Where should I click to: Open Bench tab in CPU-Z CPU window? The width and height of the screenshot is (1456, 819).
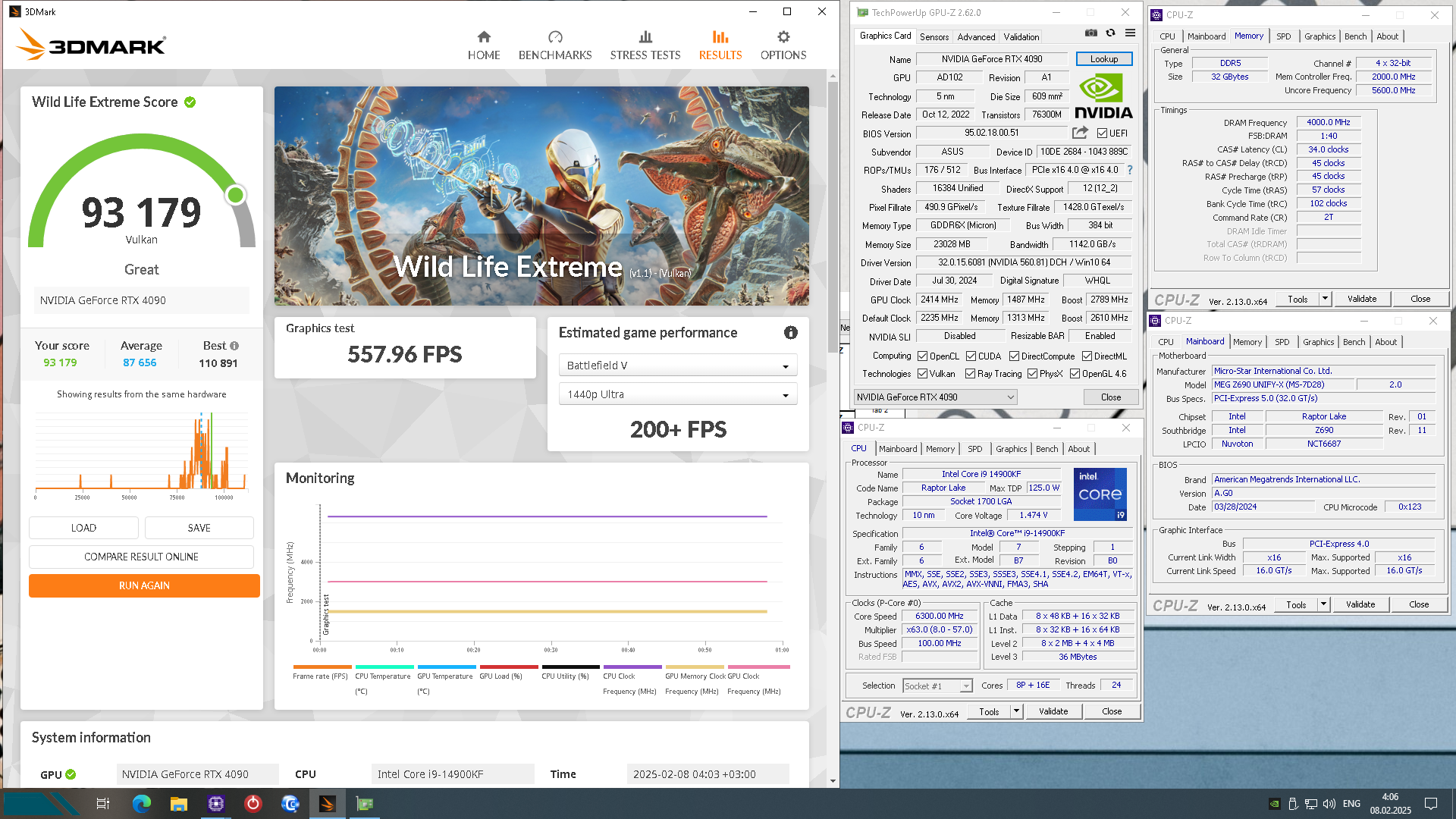[x=1046, y=449]
